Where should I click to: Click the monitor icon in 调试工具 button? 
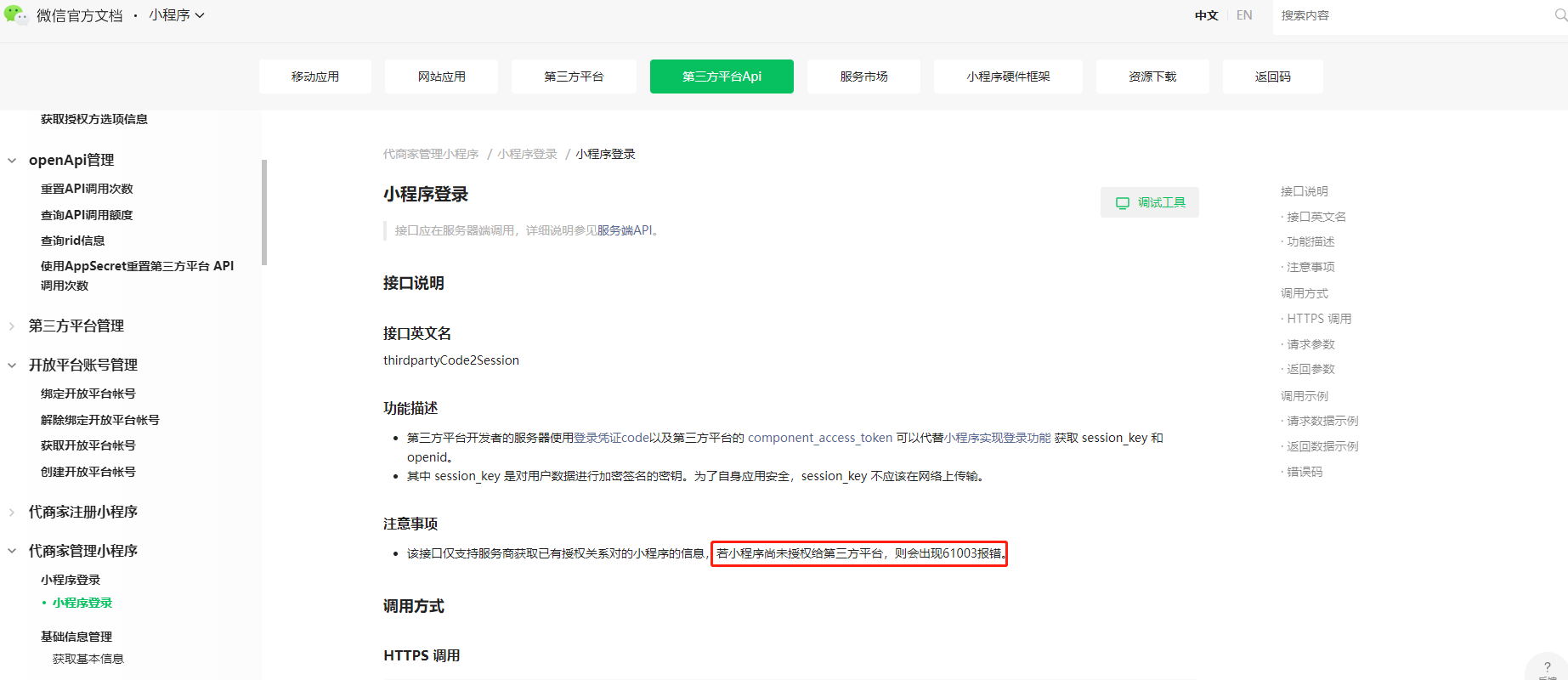click(1123, 203)
